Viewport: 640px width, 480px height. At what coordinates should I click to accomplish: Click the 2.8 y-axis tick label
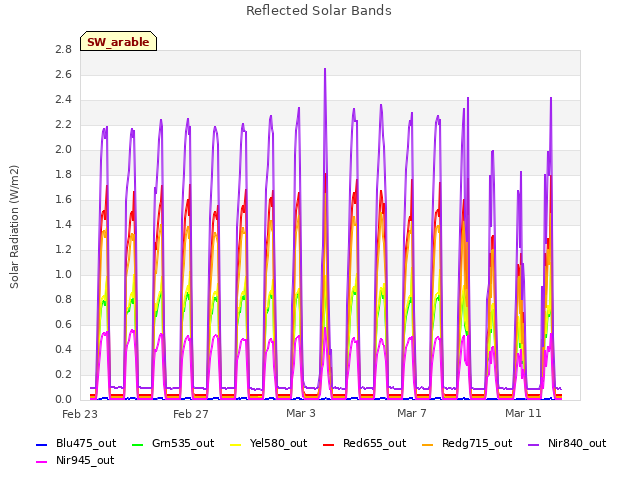pyautogui.click(x=63, y=49)
